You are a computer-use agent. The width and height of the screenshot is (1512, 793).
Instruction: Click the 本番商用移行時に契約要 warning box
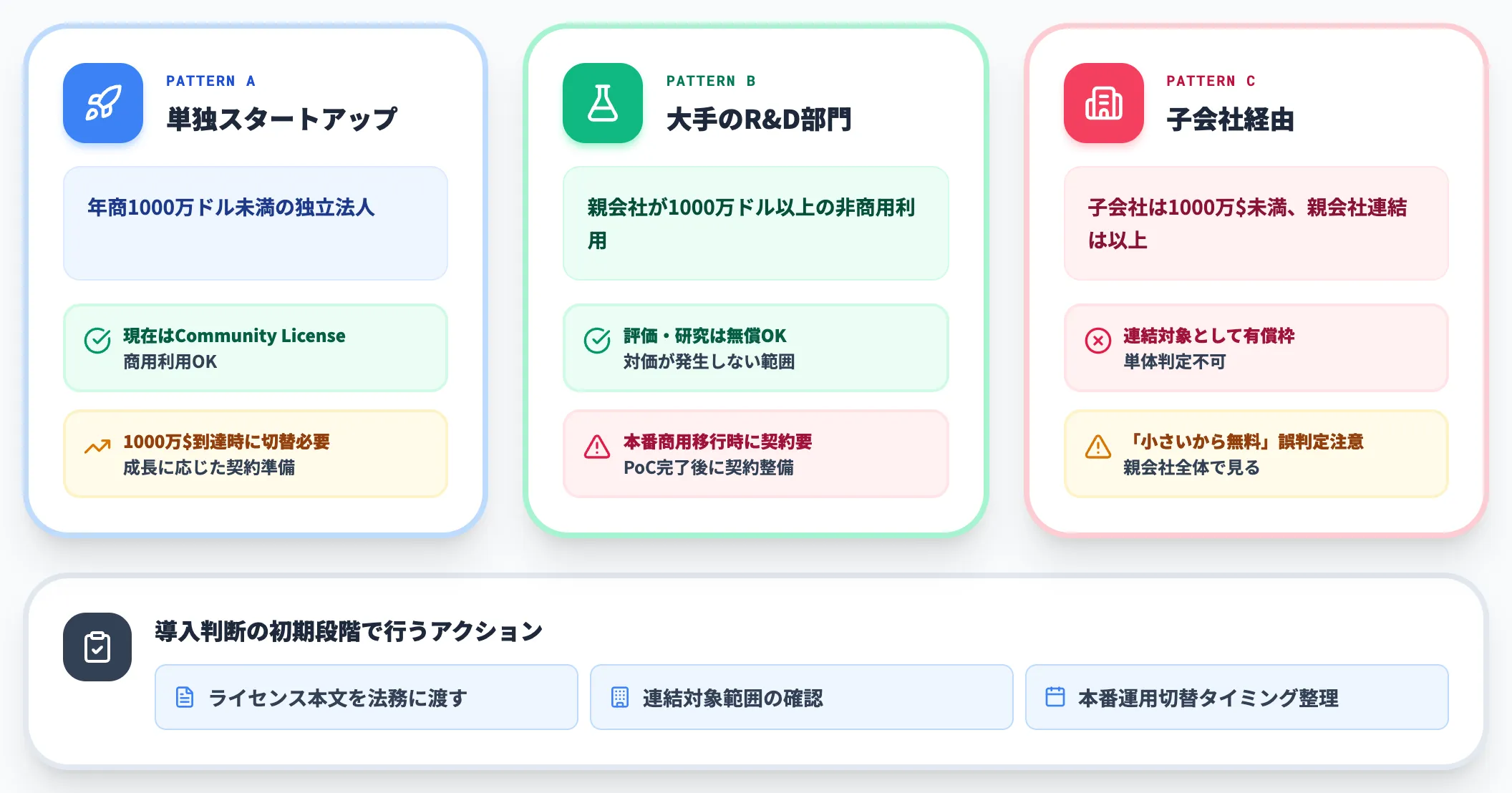(x=756, y=454)
